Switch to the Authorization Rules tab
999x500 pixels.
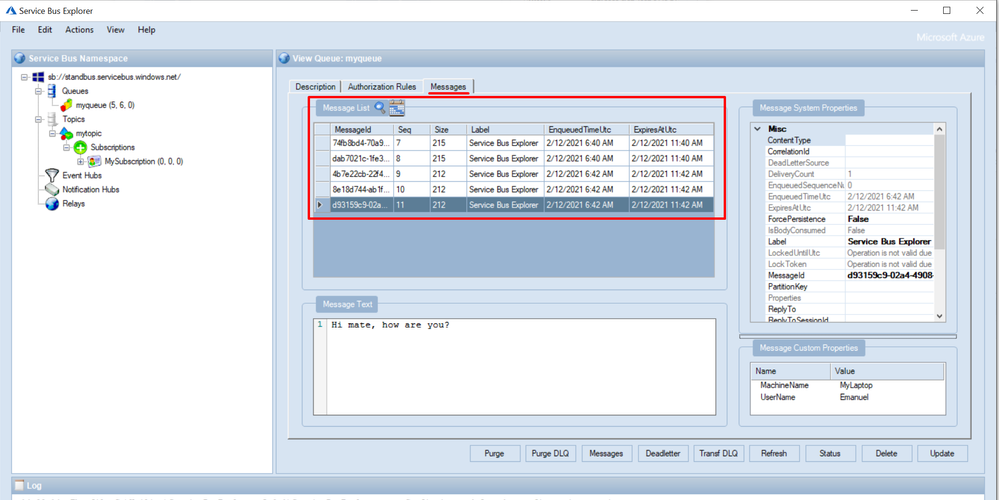point(382,87)
